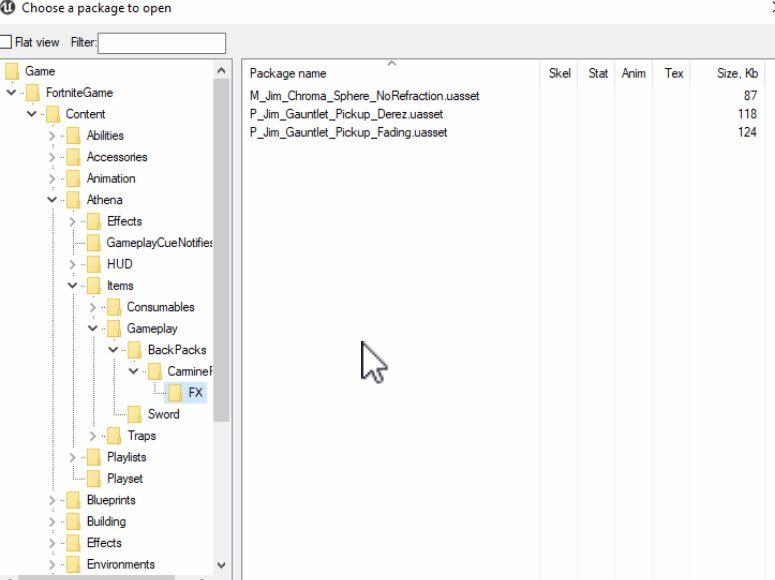Sort list by Skel column header
Screen dimensions: 775x580
(x=559, y=74)
